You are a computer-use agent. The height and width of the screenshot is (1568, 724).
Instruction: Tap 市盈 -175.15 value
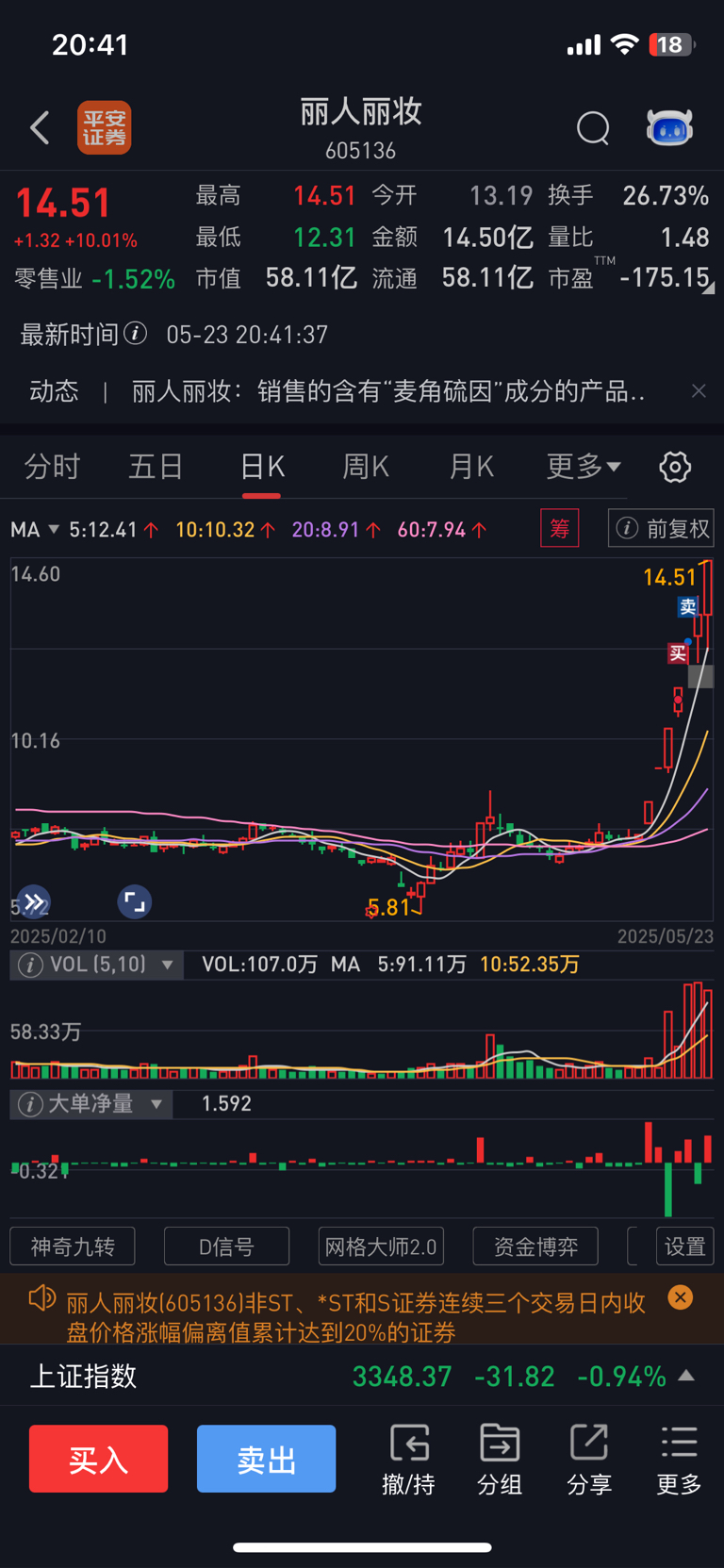[x=665, y=277]
